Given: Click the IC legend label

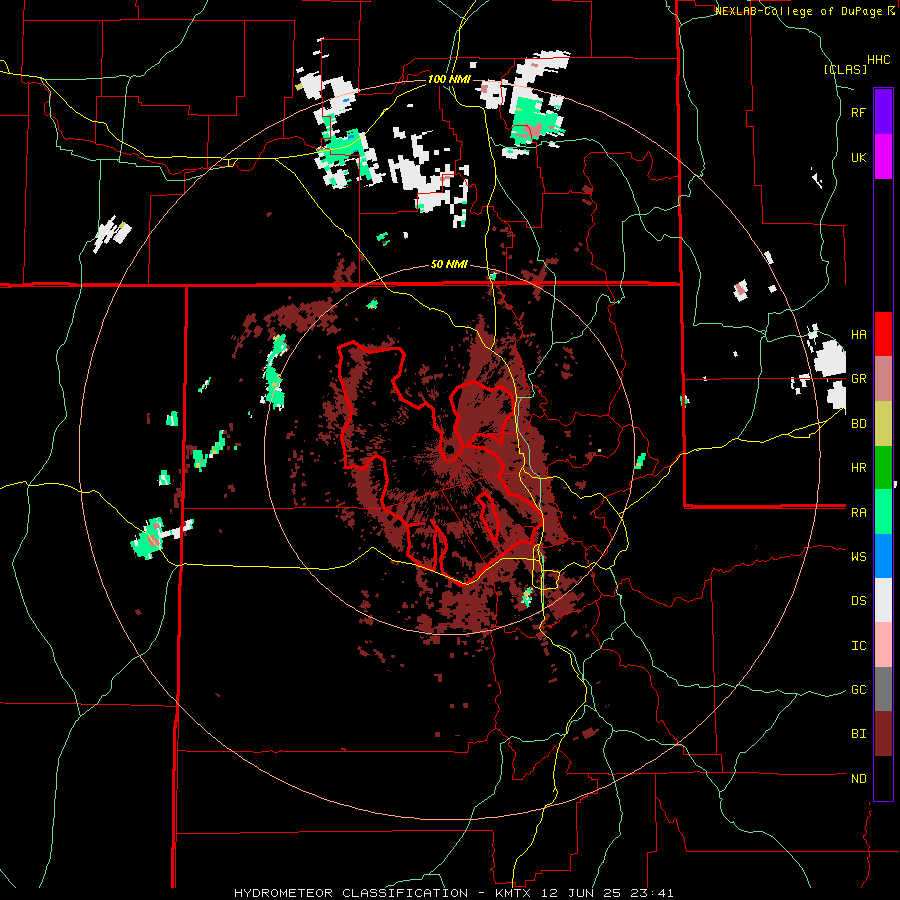Looking at the screenshot, I should tap(858, 646).
